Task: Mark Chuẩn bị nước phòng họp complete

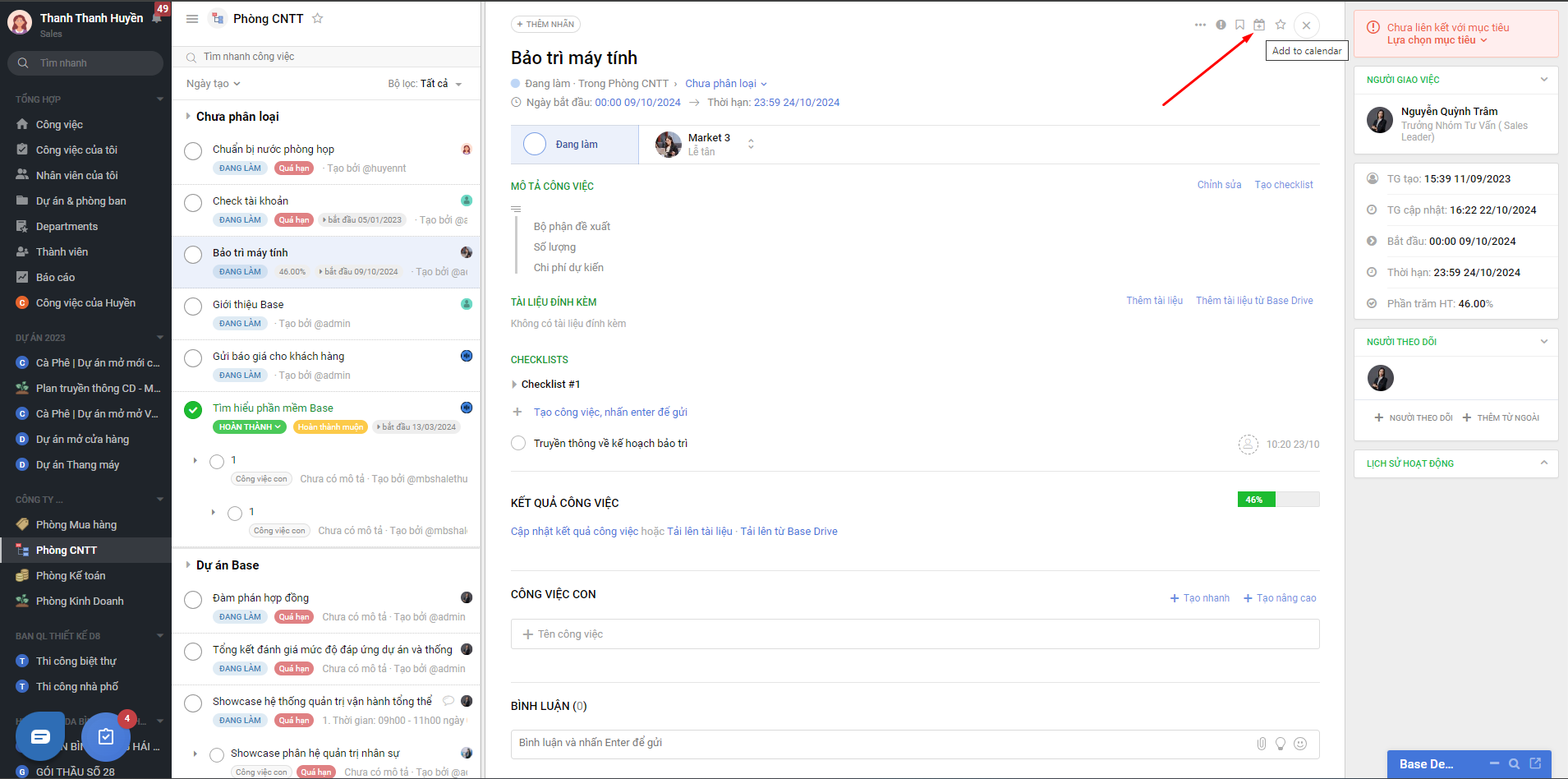Action: click(x=193, y=151)
